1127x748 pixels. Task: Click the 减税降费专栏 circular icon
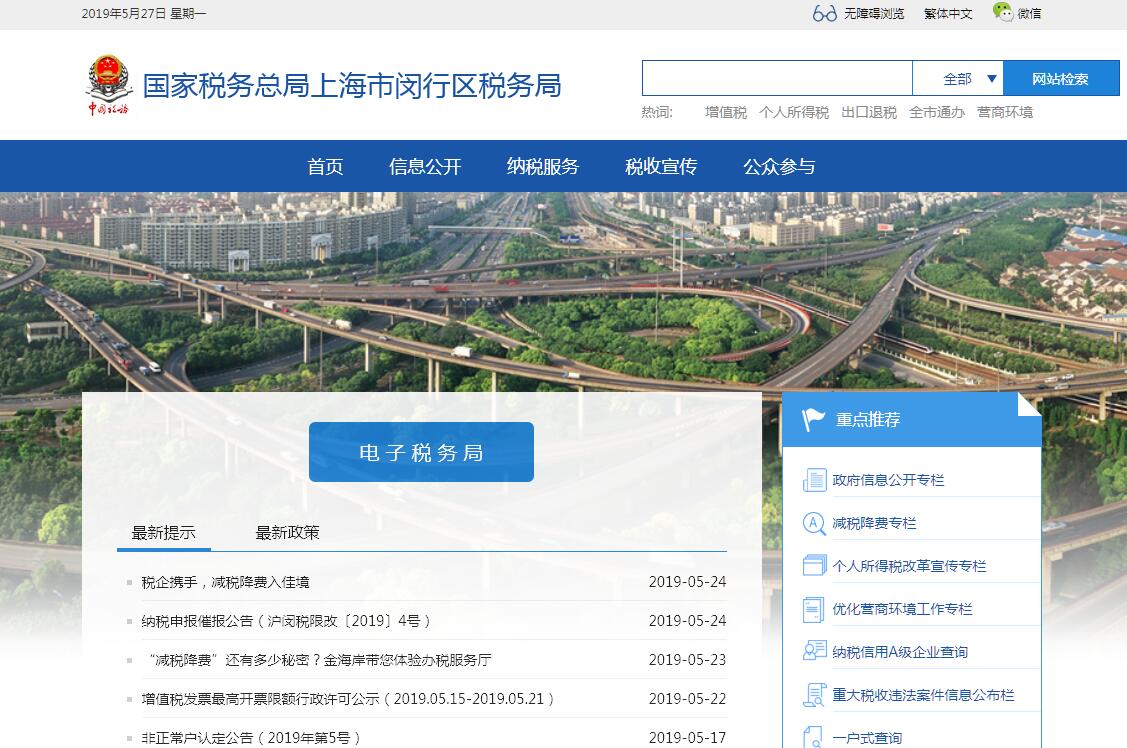(814, 523)
